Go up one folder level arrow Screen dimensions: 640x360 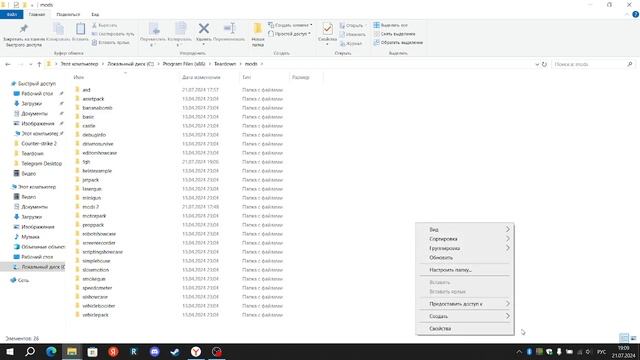tap(39, 64)
